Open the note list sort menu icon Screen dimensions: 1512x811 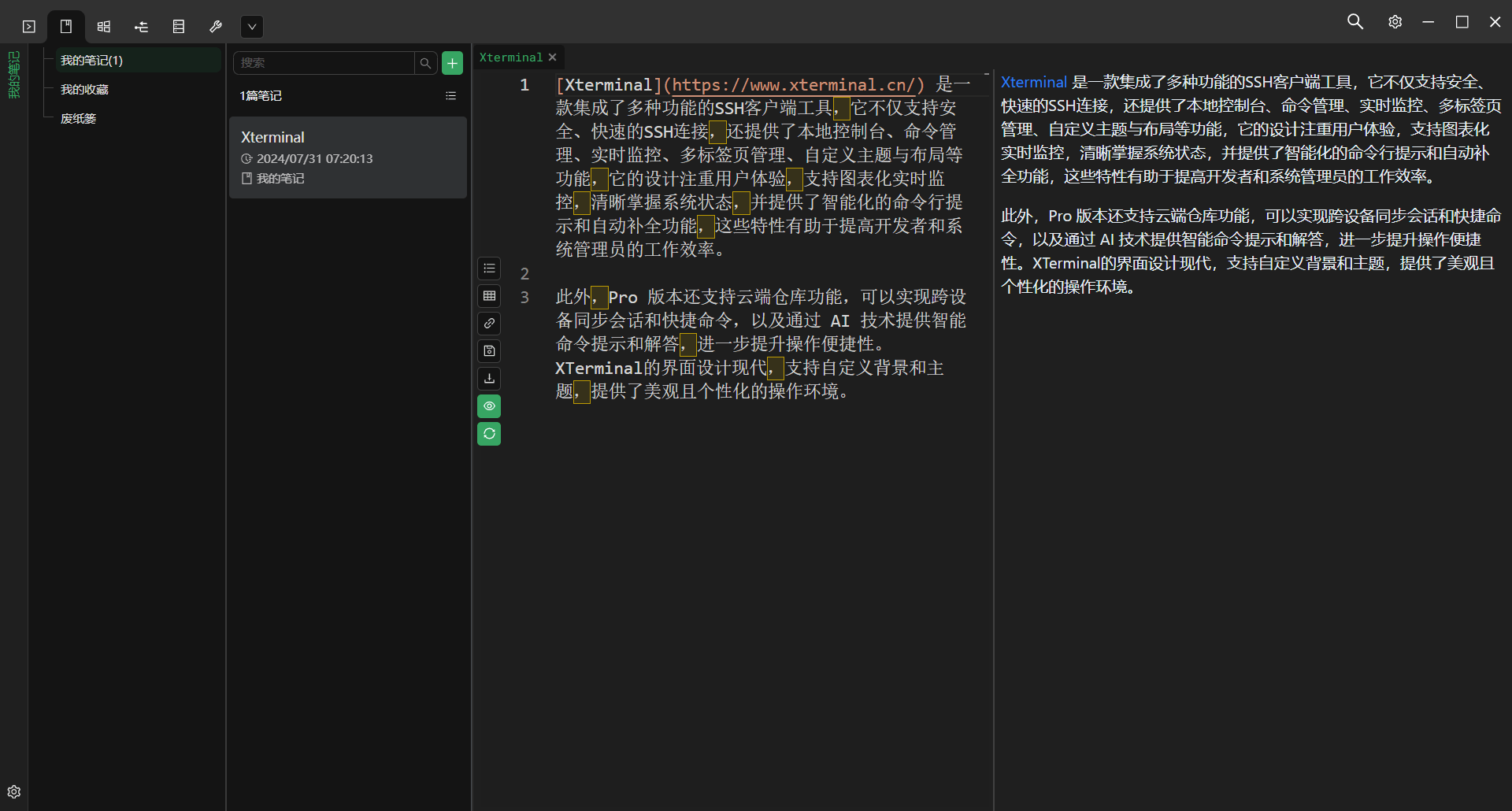click(450, 96)
